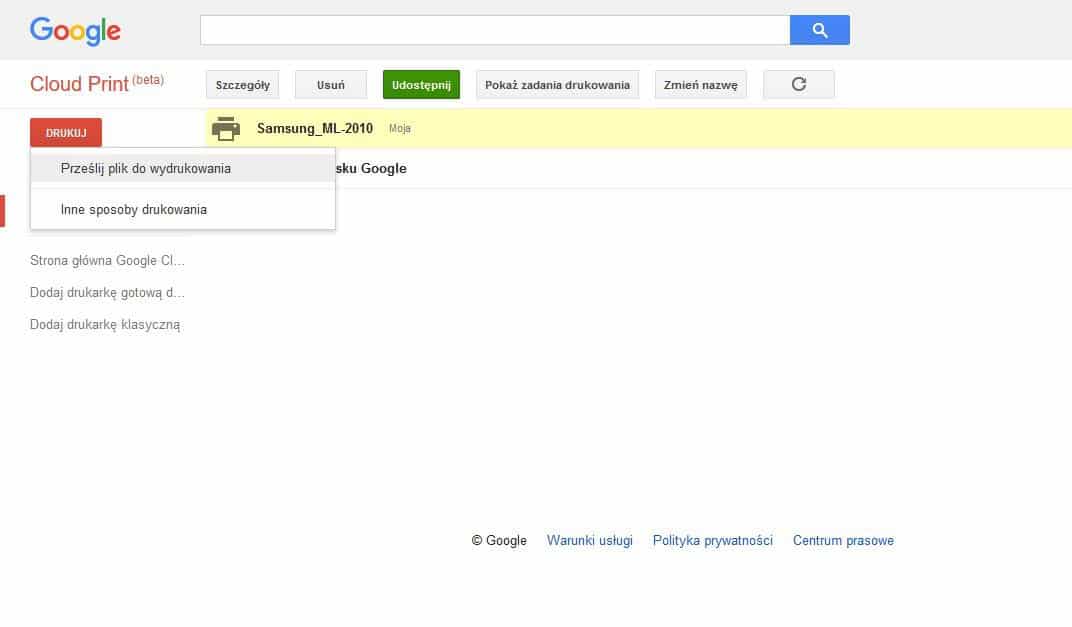
Task: Open Warunki usługi link
Action: (589, 540)
